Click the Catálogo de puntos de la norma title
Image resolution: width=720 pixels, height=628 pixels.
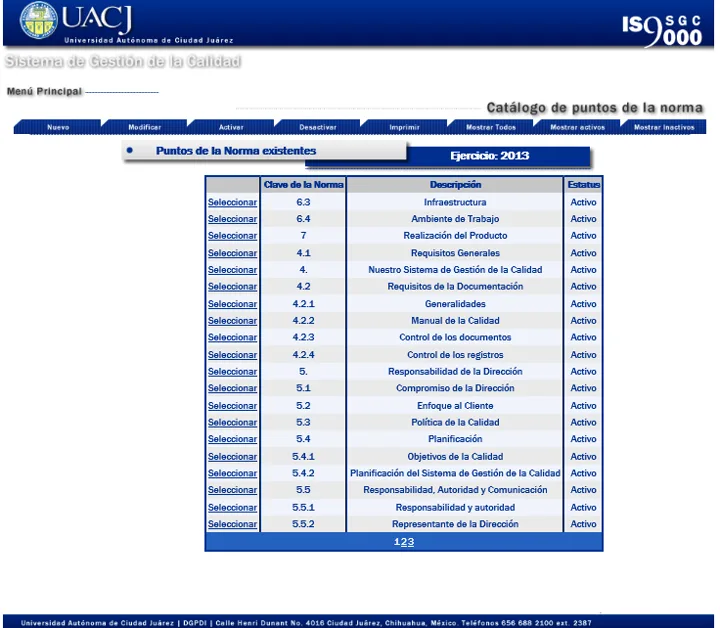tap(595, 107)
